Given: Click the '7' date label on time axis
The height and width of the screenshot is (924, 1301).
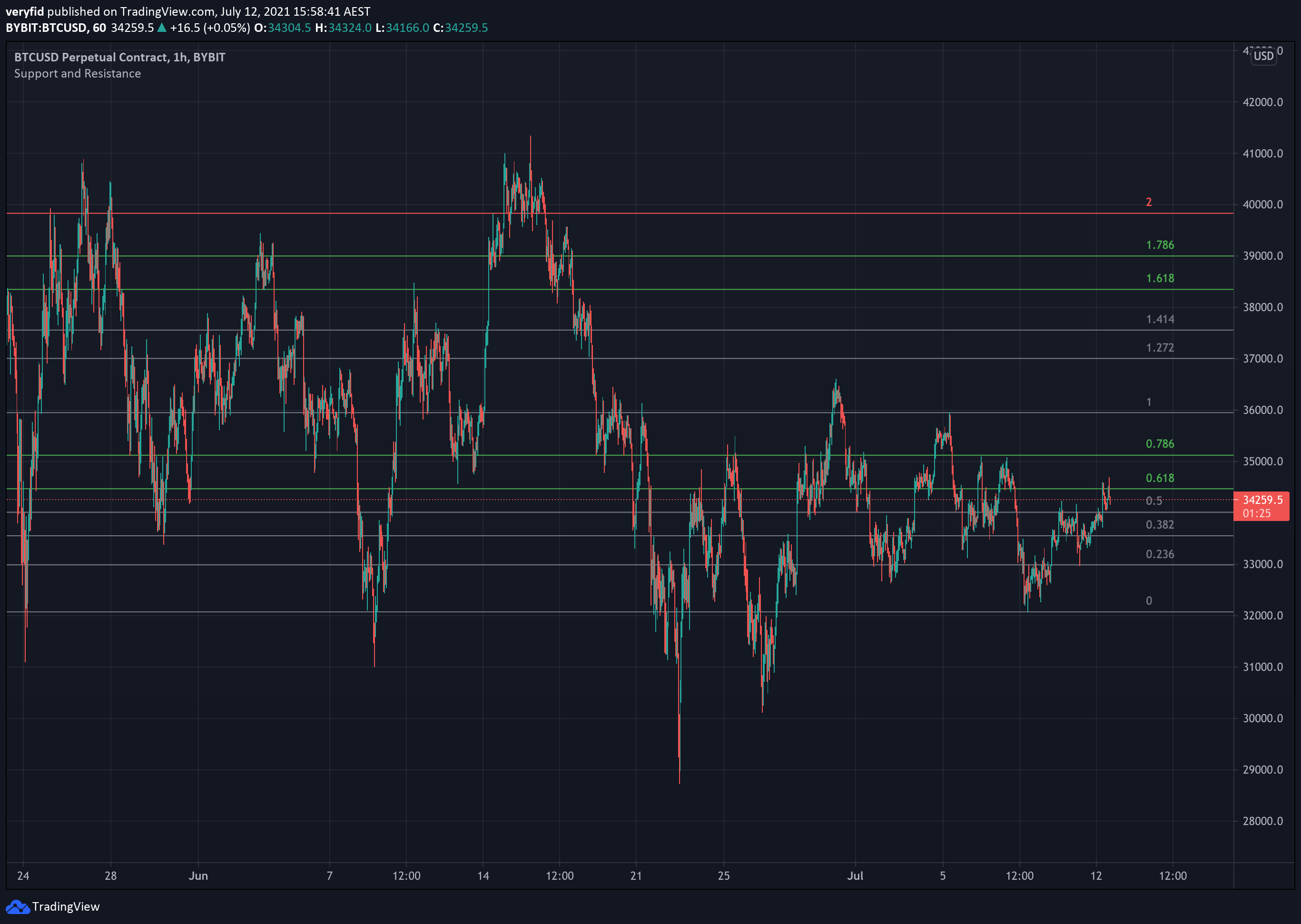Looking at the screenshot, I should click(x=329, y=875).
